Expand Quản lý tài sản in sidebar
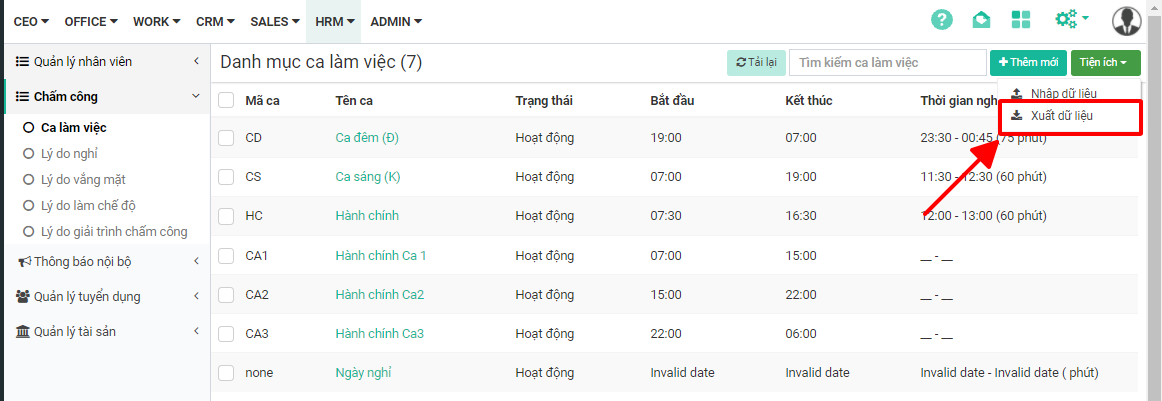Viewport: 1162px width, 401px height. tap(105, 331)
